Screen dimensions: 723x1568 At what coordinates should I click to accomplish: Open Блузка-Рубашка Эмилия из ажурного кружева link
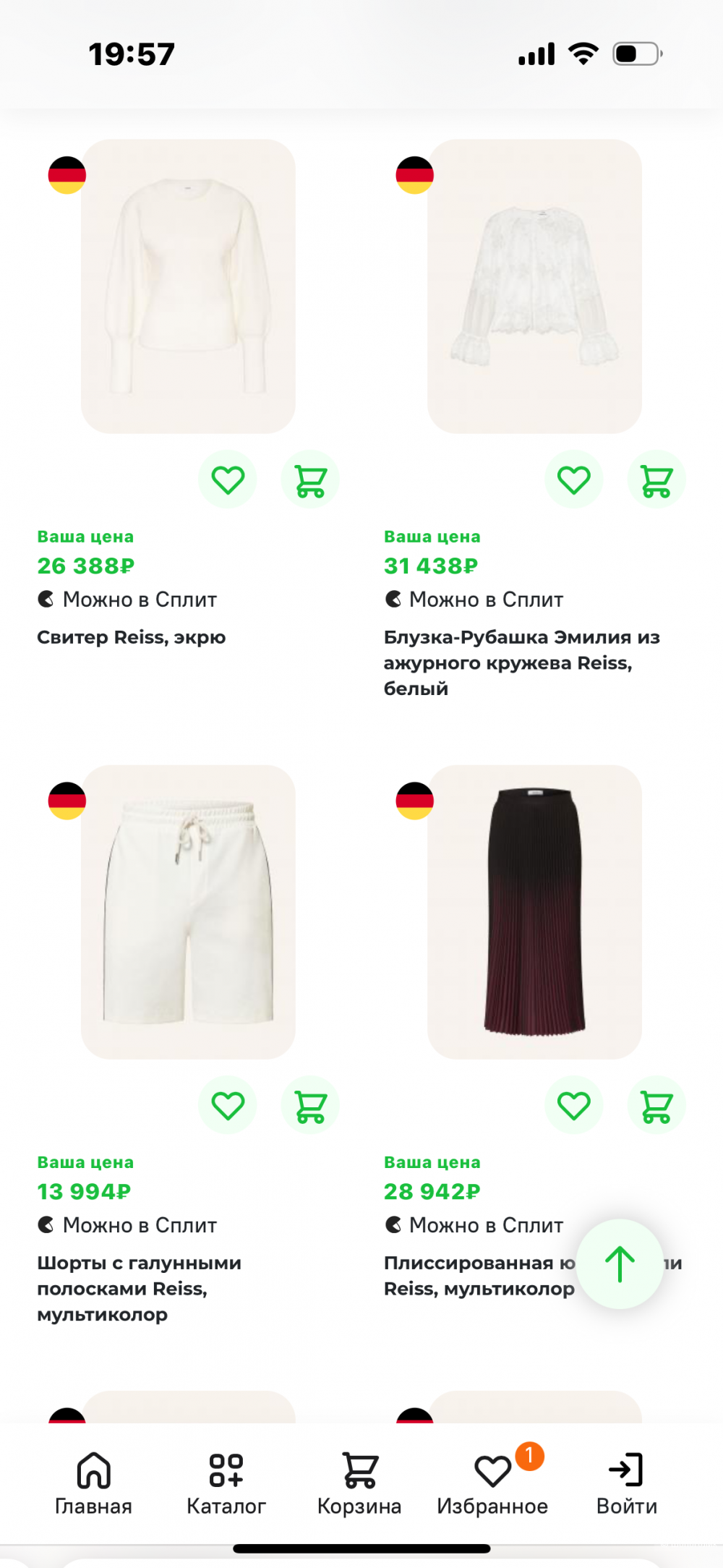coord(522,662)
